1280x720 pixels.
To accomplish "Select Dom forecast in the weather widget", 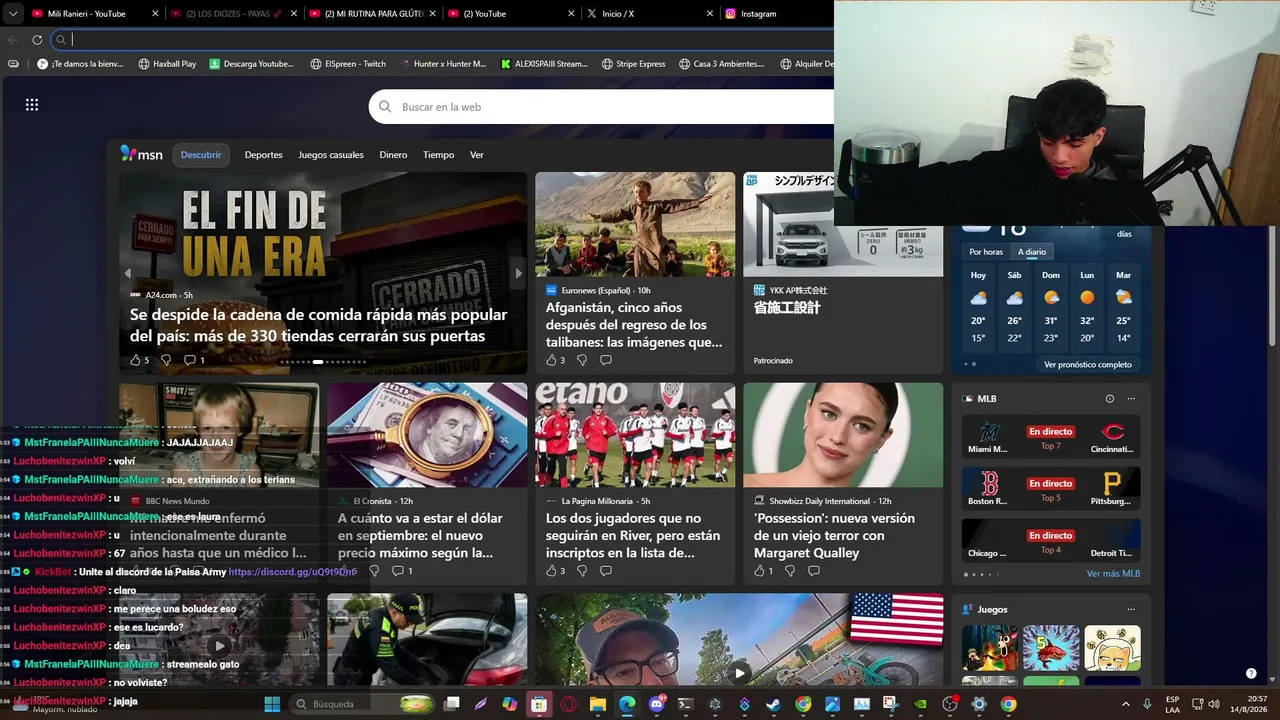I will coord(1051,309).
